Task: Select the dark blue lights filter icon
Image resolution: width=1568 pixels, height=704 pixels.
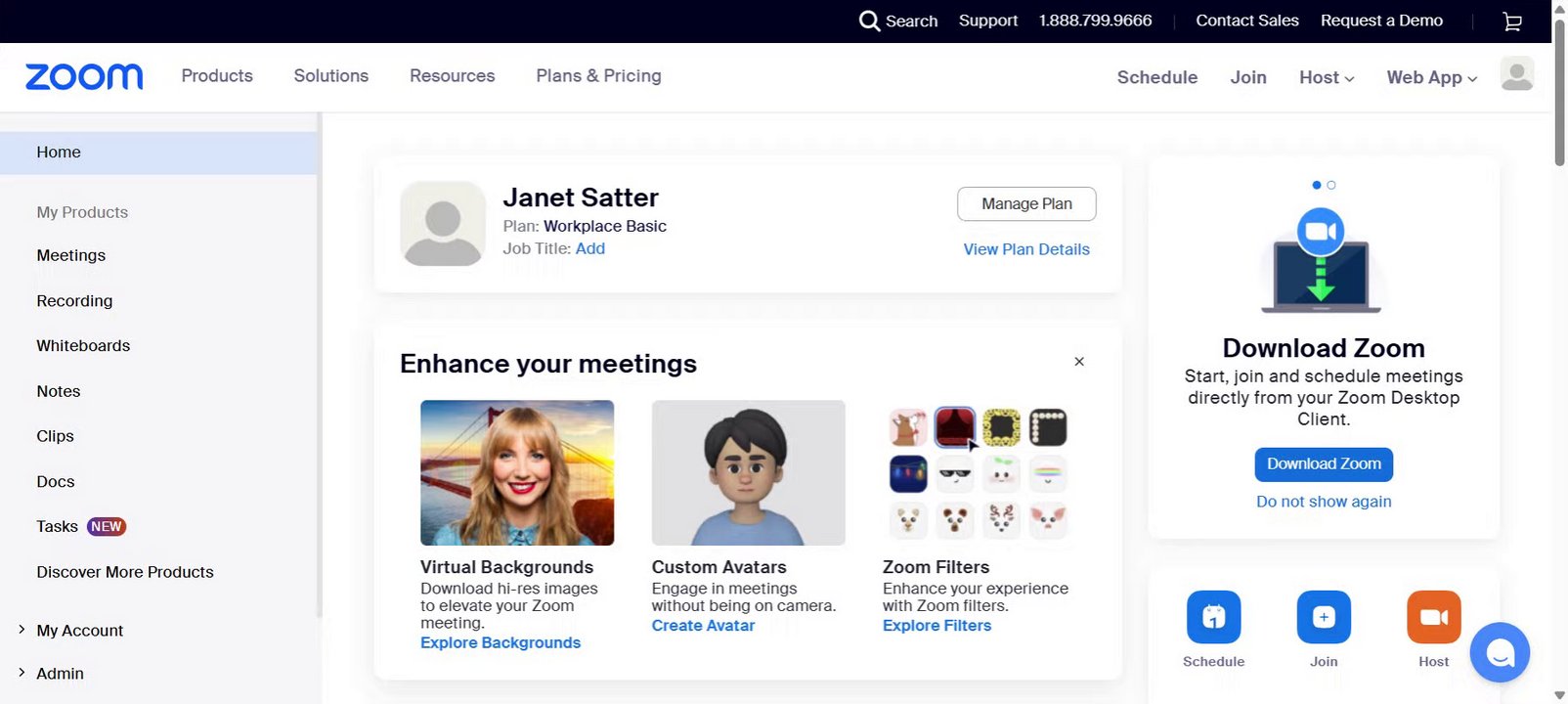Action: pos(908,474)
